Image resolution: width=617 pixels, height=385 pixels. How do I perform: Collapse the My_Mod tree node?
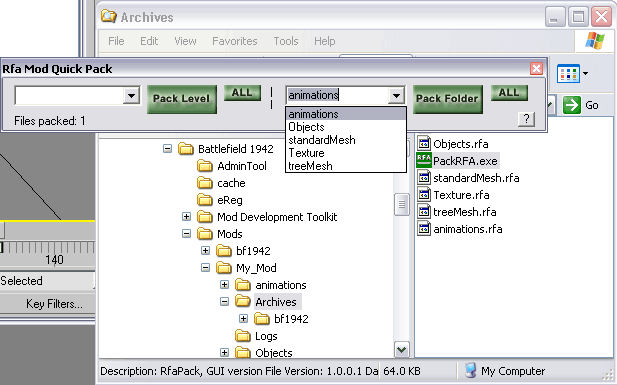pos(205,268)
